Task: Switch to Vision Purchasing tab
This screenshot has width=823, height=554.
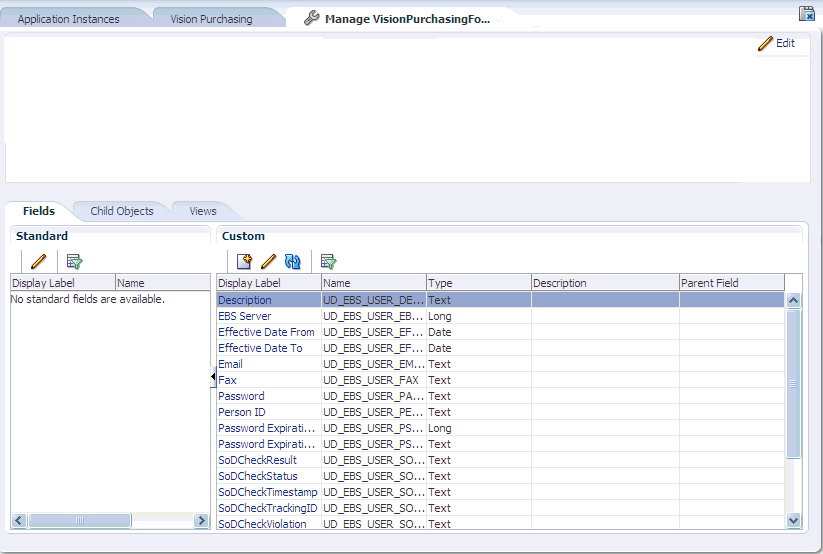Action: click(211, 19)
